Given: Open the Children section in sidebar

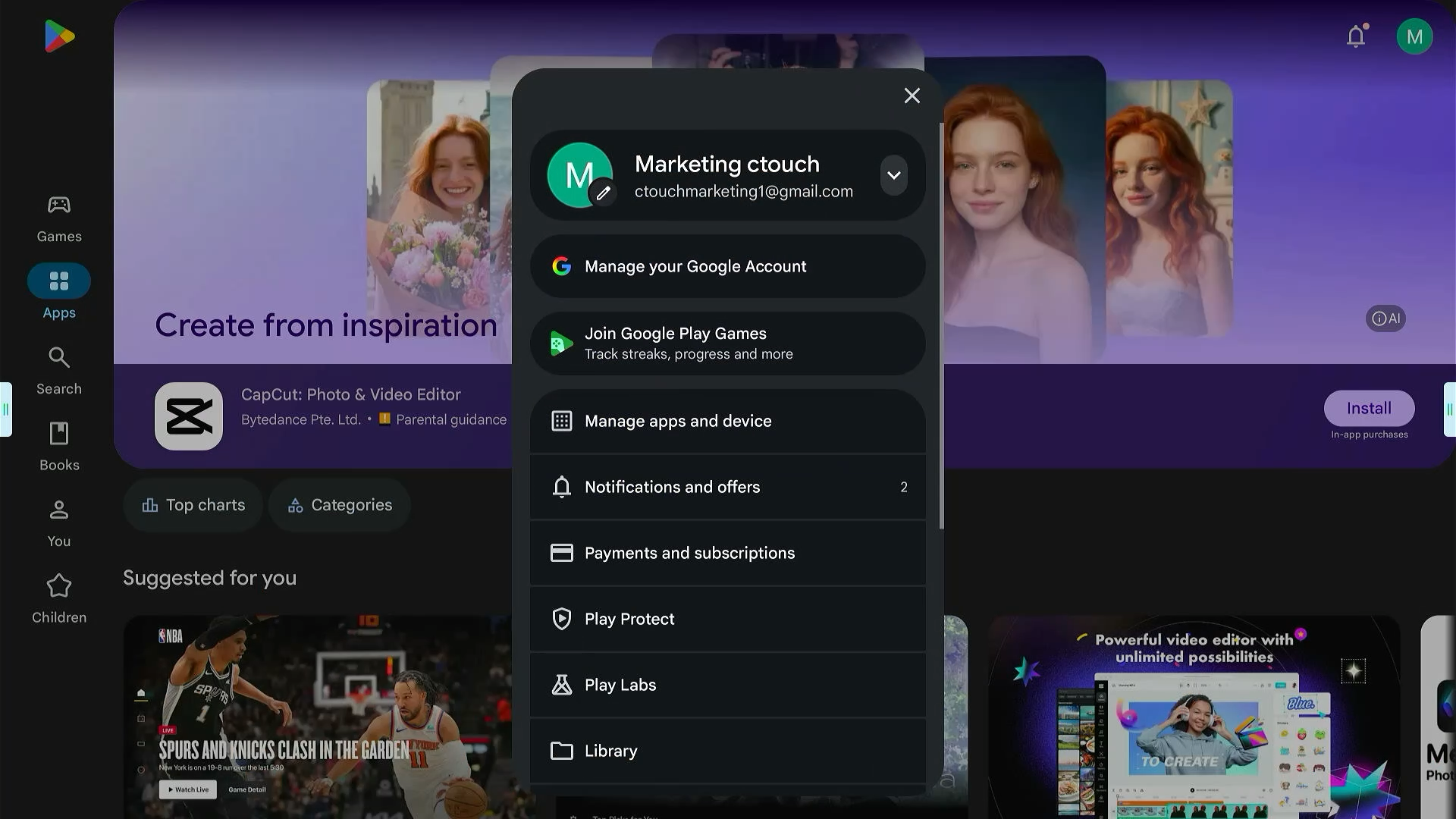Looking at the screenshot, I should point(59,600).
